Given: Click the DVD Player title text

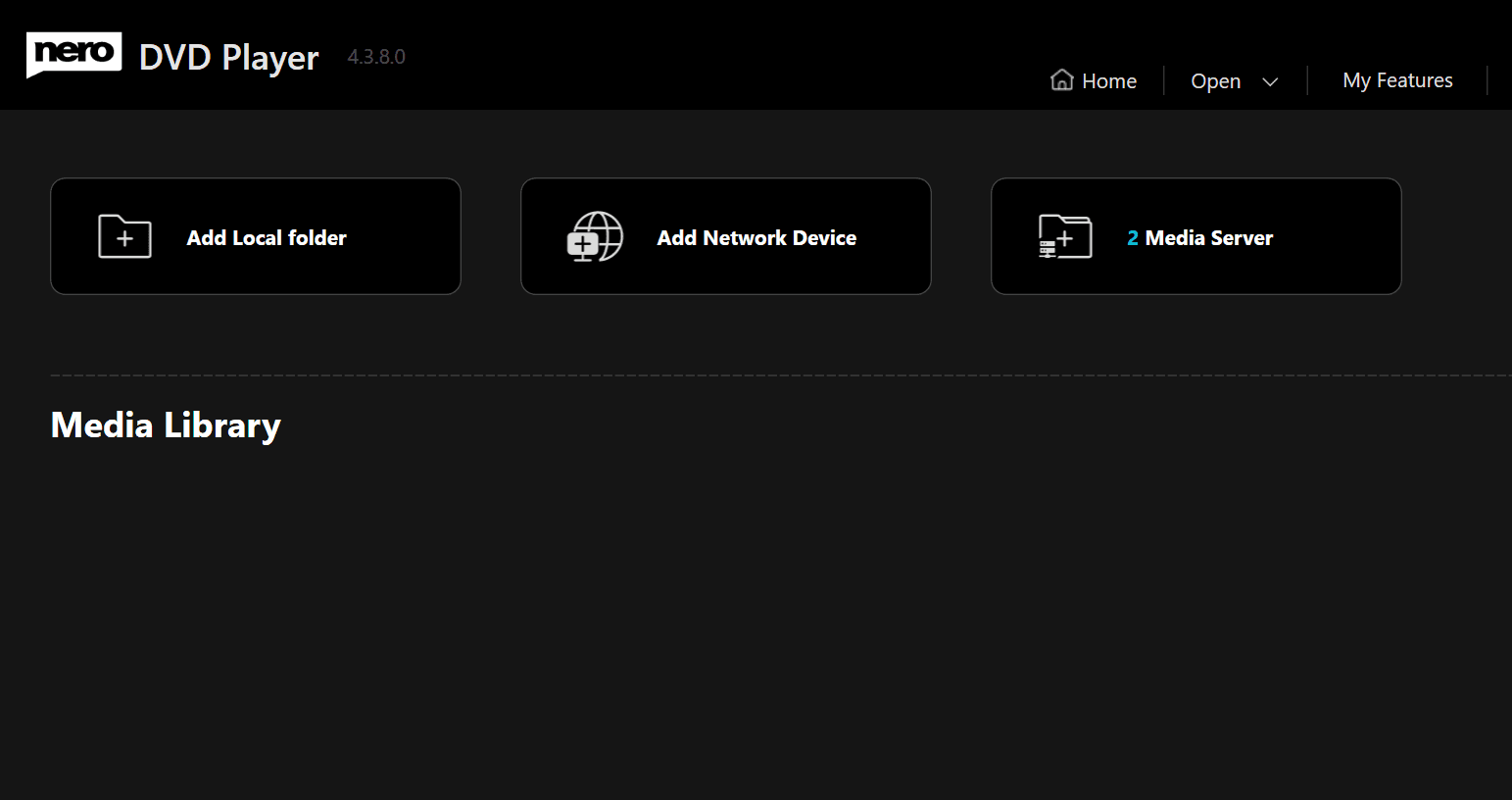Looking at the screenshot, I should click(x=229, y=58).
